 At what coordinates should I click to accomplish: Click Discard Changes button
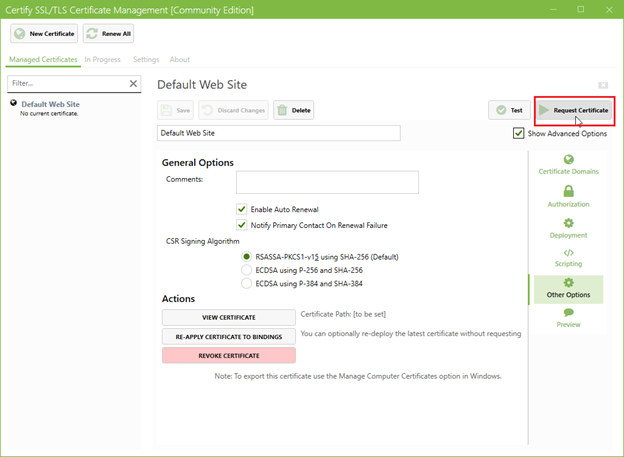click(x=234, y=110)
